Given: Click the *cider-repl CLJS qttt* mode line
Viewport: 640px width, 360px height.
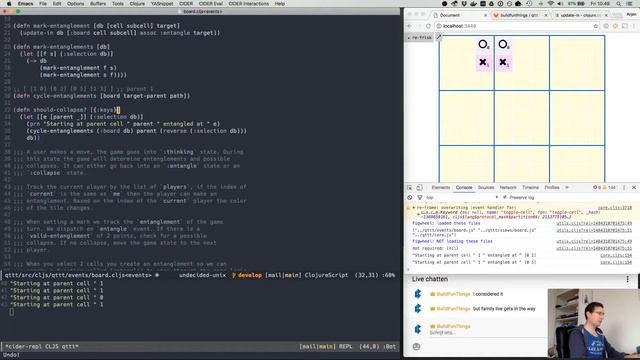Looking at the screenshot, I should pyautogui.click(x=200, y=347).
